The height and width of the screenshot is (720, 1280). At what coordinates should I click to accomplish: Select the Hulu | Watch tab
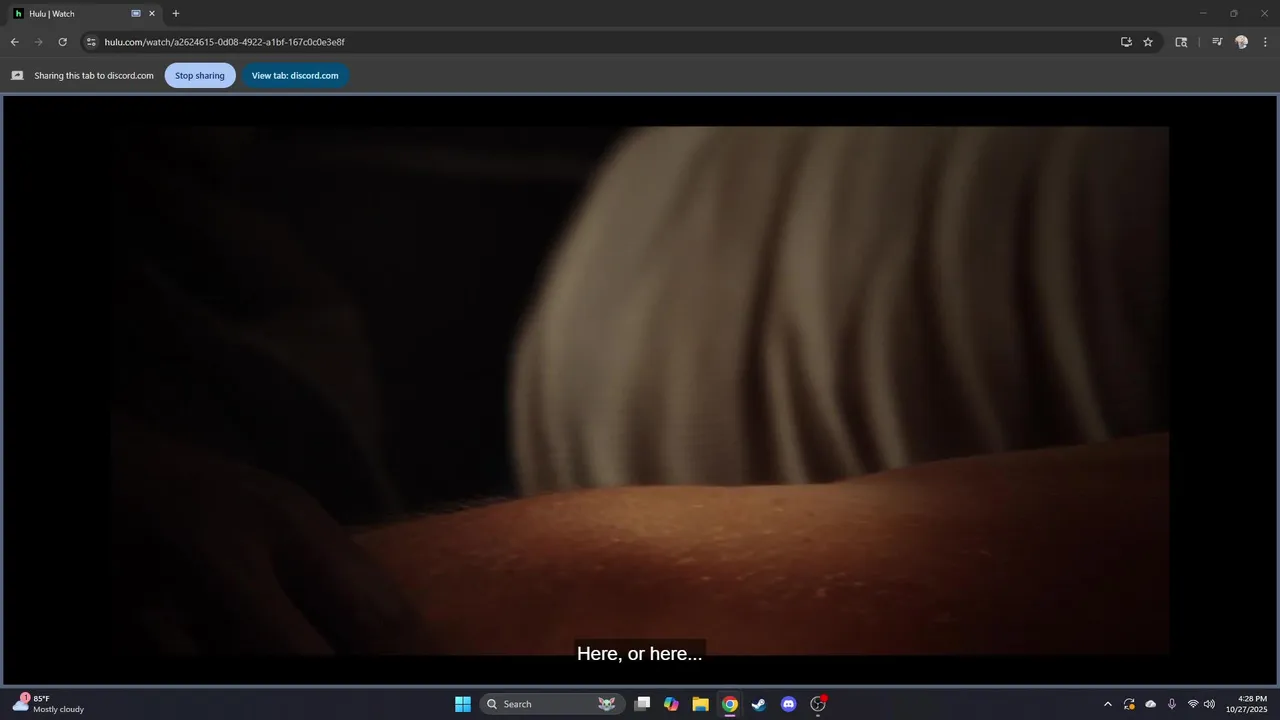click(x=84, y=14)
